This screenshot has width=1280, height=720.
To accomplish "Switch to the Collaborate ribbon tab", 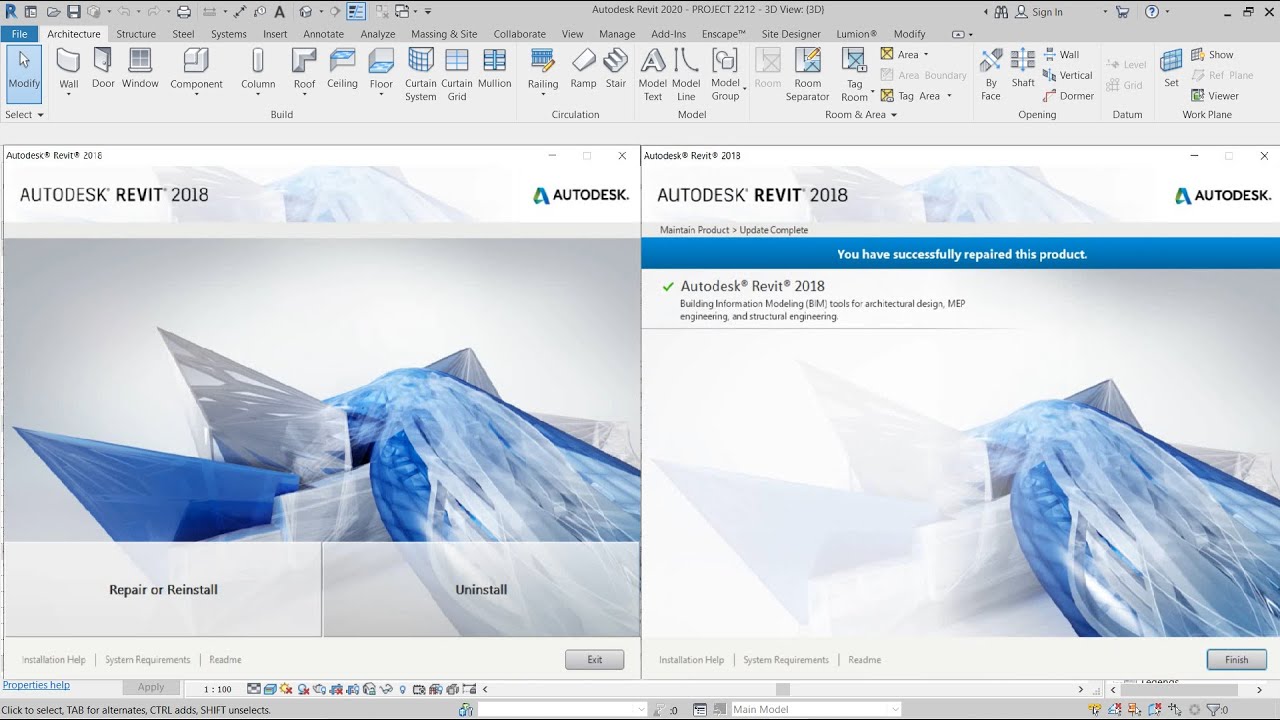I will coord(519,34).
